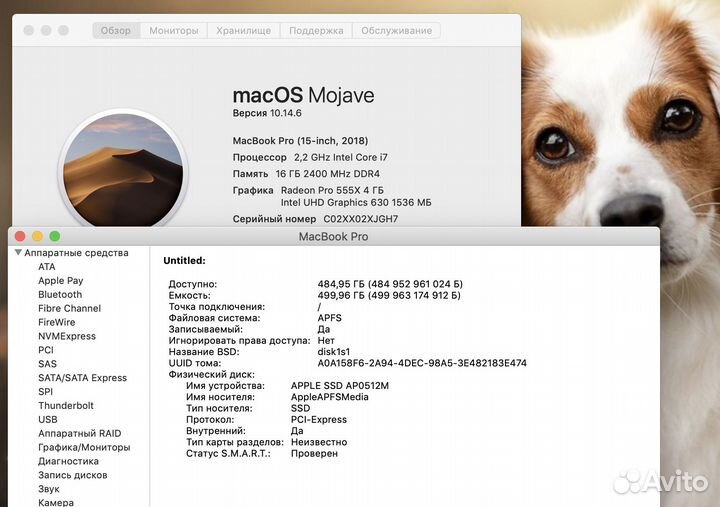Click Radeon Pro 555X 4 ГБ text

pyautogui.click(x=332, y=190)
